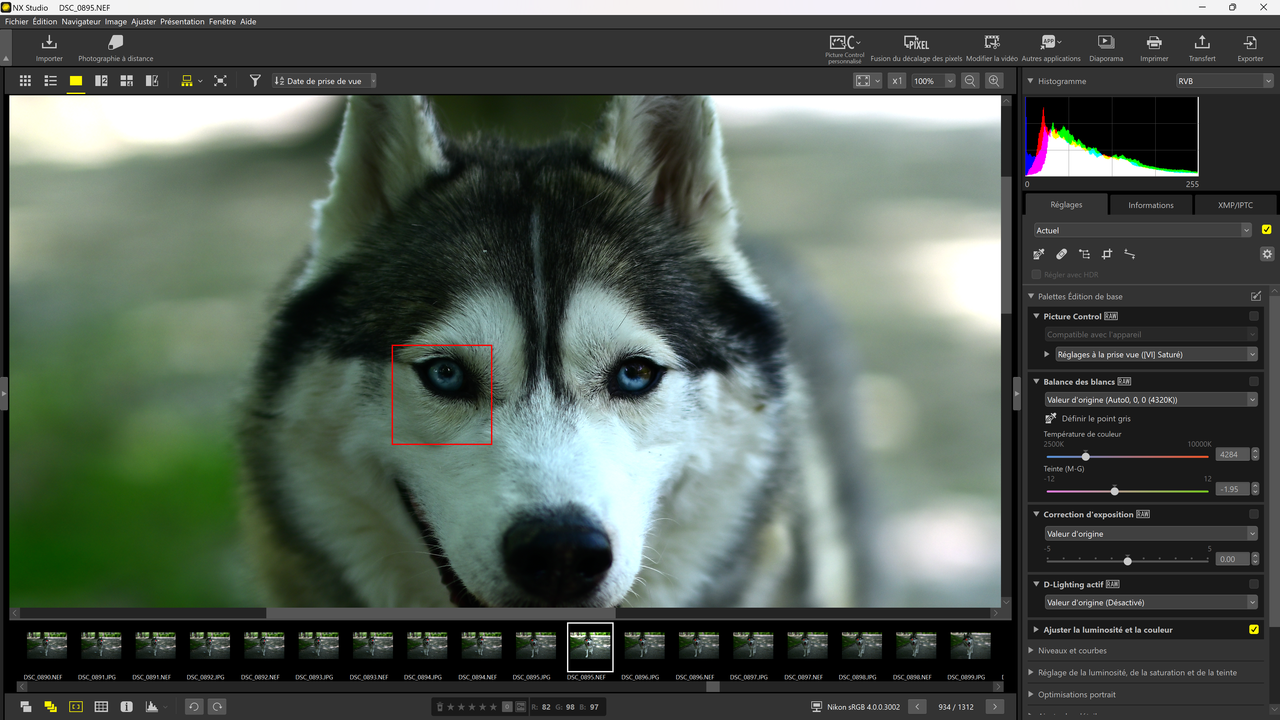This screenshot has height=720, width=1280.
Task: Toggle the Picture Control checkbox
Action: [1254, 316]
